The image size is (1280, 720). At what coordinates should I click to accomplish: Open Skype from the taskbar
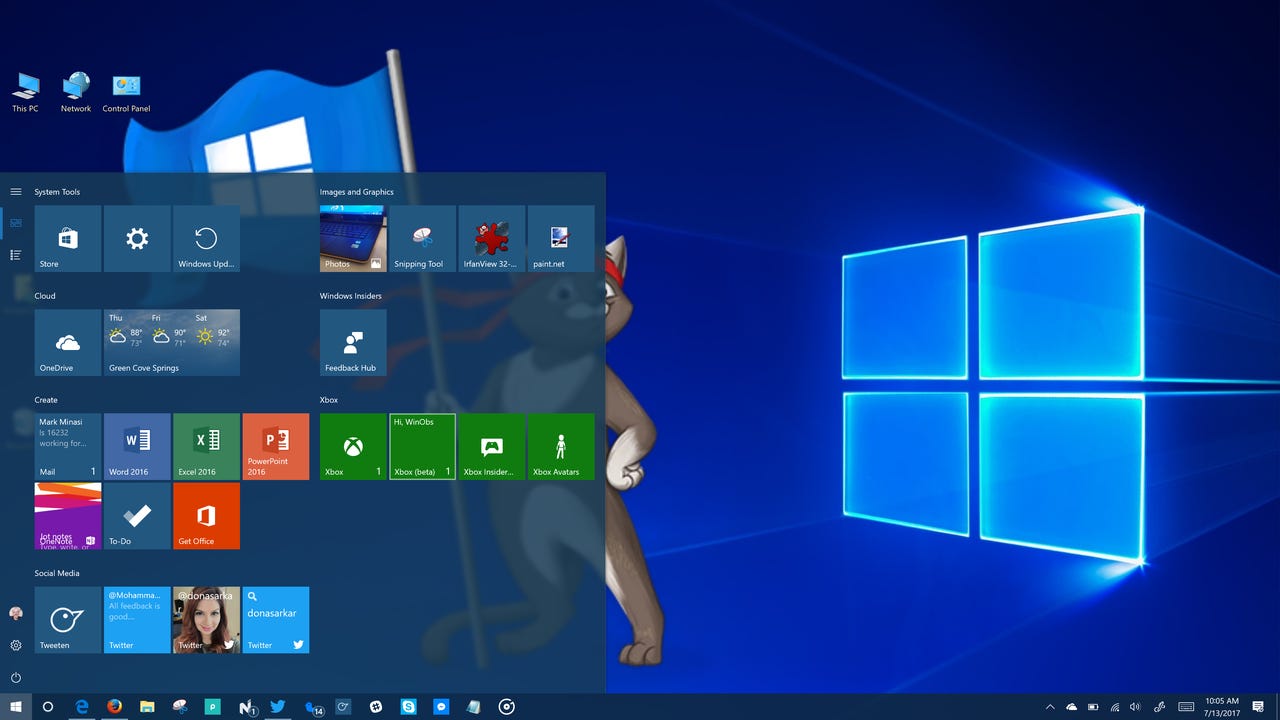pos(410,707)
